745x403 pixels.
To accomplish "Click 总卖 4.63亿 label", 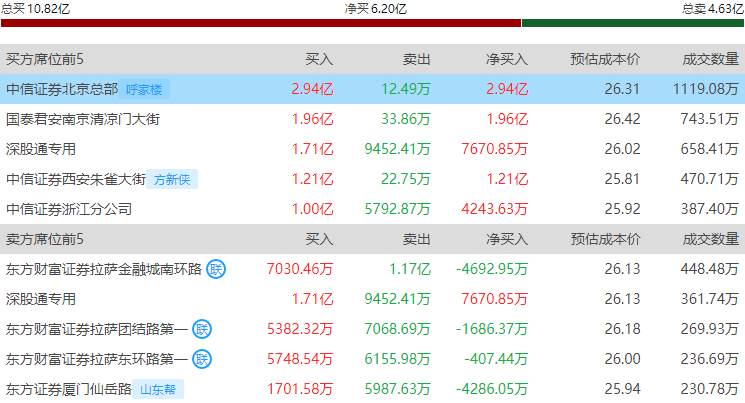I will (x=713, y=9).
